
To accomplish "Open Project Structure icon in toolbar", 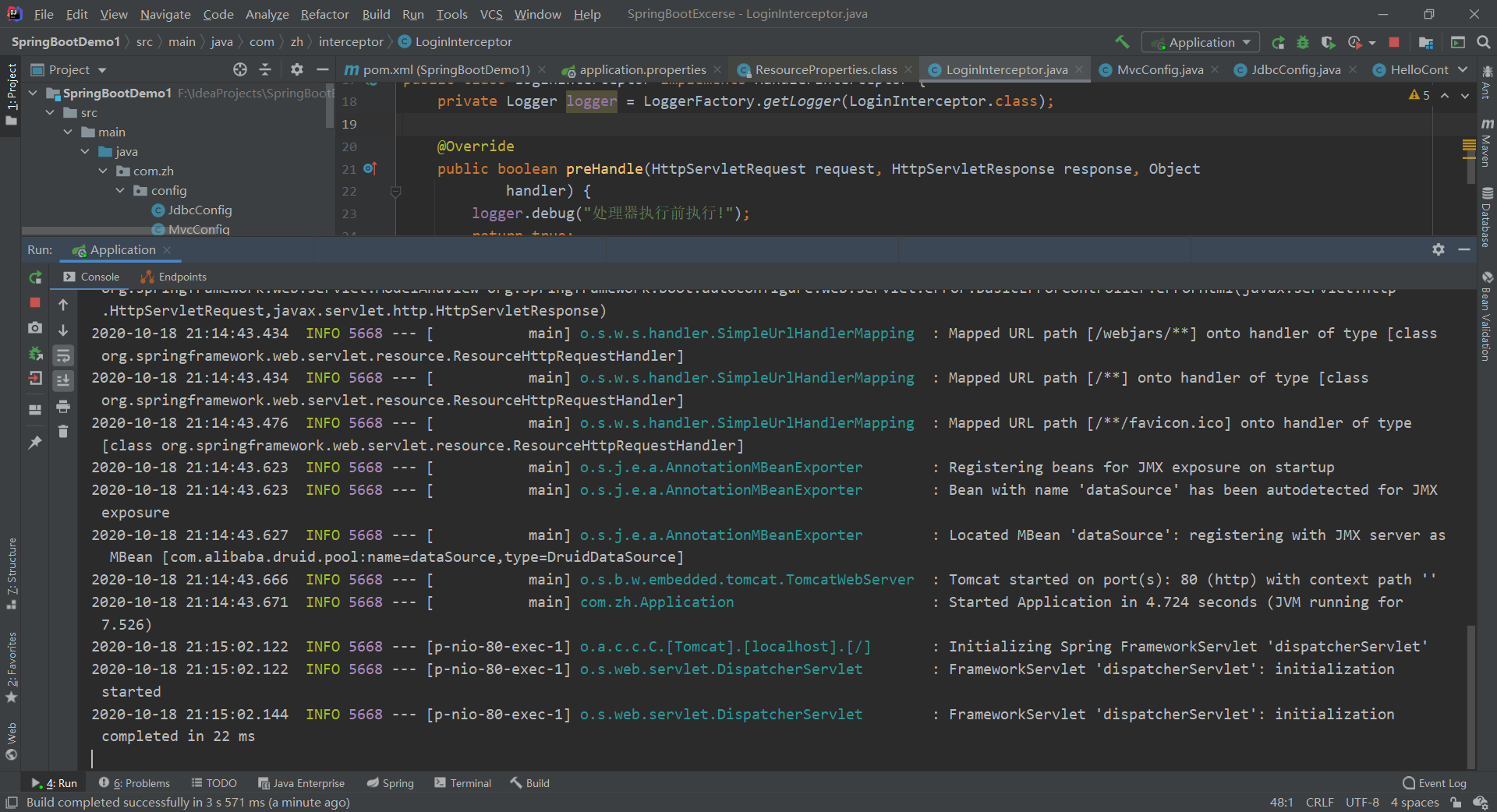I will (x=1426, y=42).
